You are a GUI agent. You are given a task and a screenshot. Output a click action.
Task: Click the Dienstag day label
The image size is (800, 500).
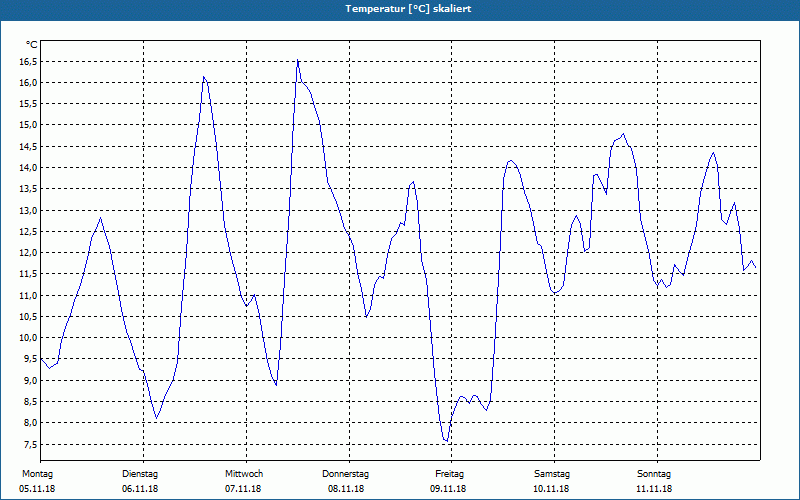(x=140, y=474)
